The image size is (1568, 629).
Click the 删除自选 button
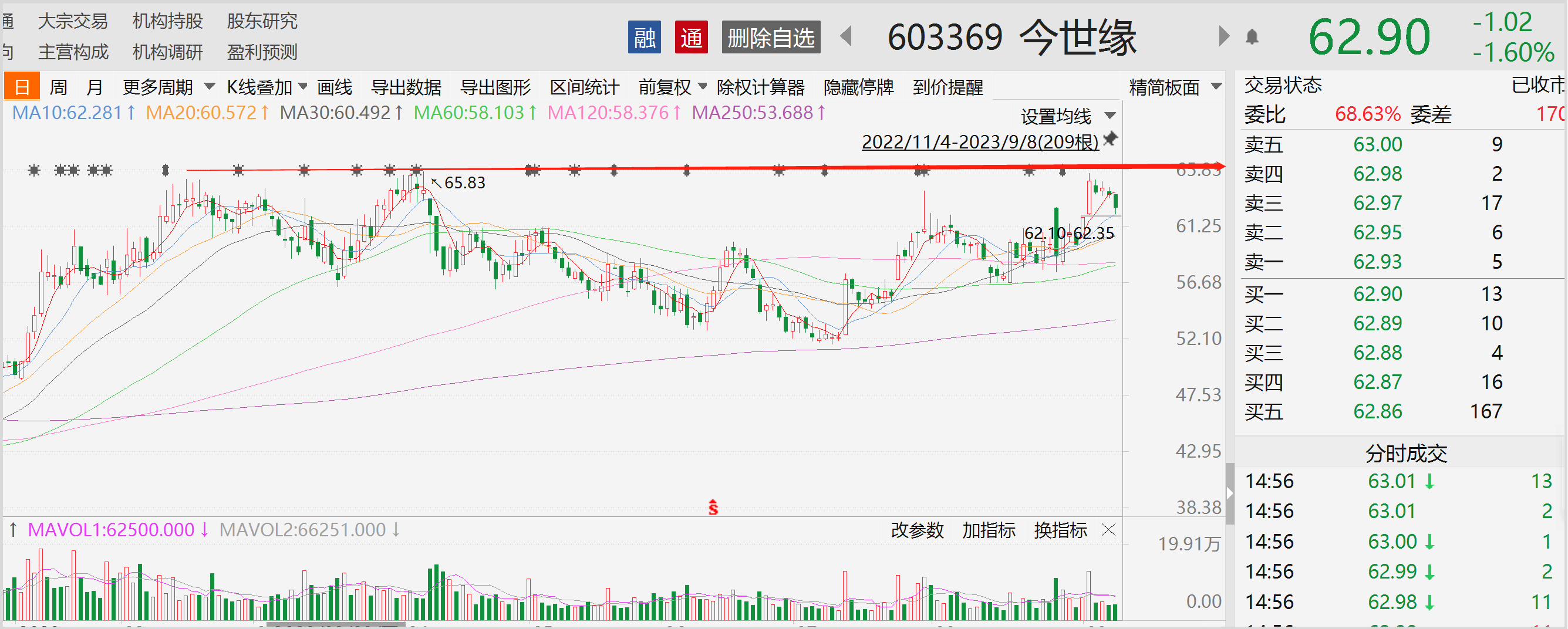771,37
